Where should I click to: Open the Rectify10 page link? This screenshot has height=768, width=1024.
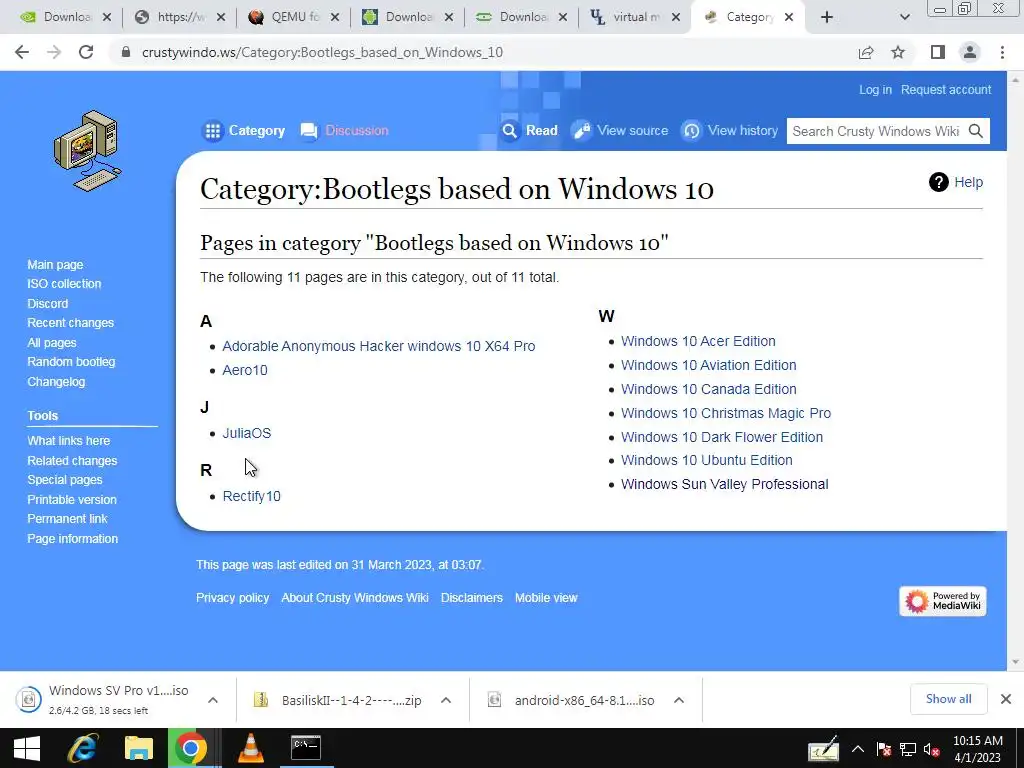[x=251, y=496]
